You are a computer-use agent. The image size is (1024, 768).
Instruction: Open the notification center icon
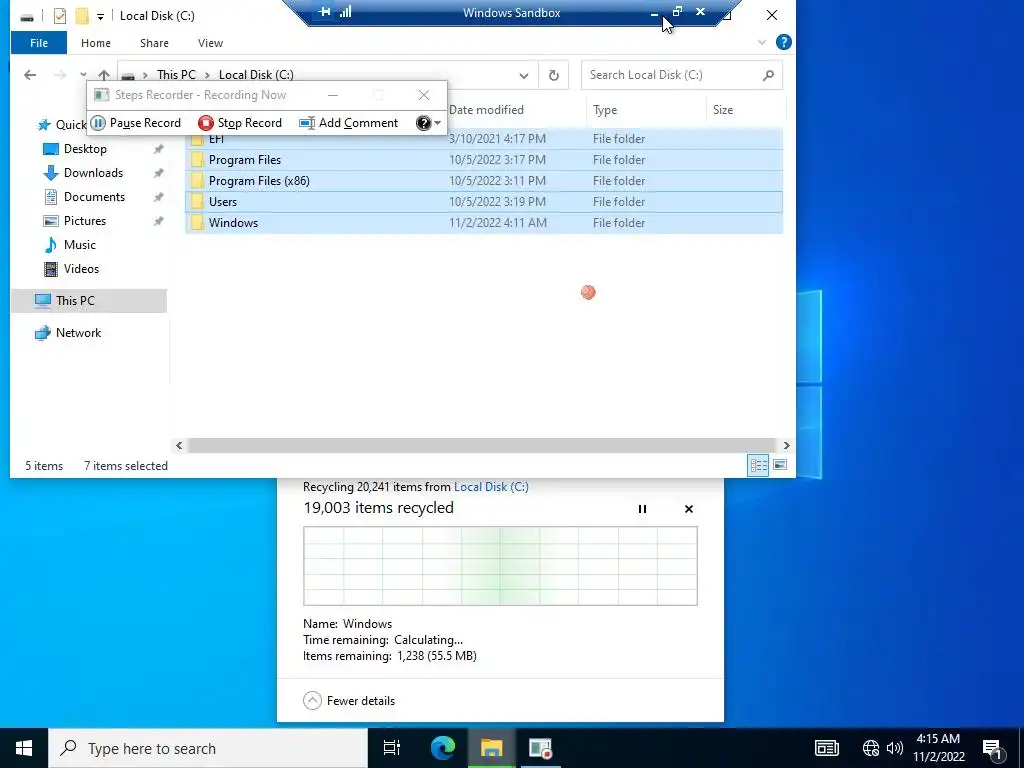[x=993, y=748]
